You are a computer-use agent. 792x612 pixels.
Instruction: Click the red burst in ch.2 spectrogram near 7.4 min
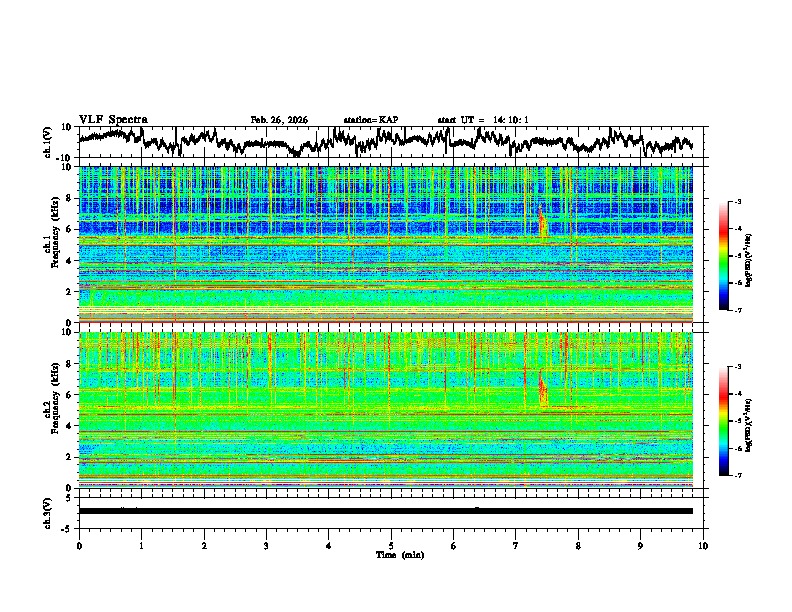[x=543, y=390]
